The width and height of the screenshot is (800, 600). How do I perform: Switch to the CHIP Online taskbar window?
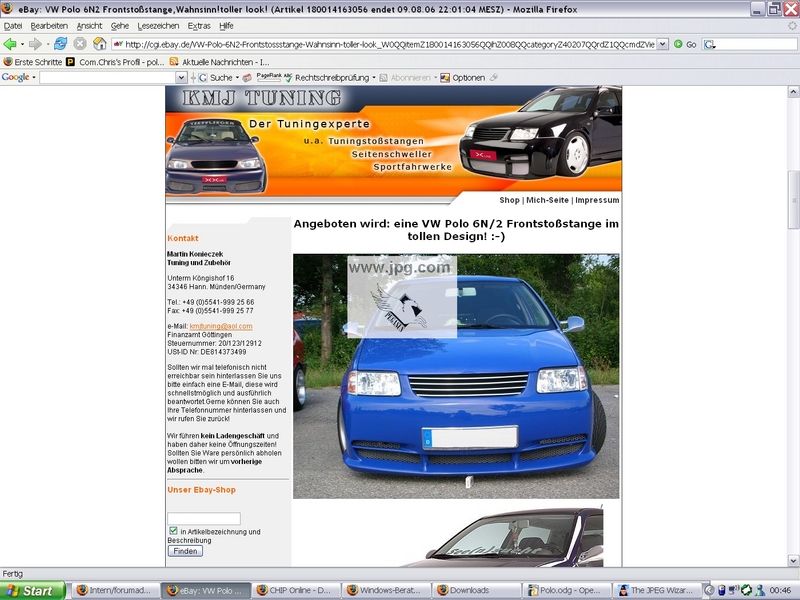click(294, 590)
